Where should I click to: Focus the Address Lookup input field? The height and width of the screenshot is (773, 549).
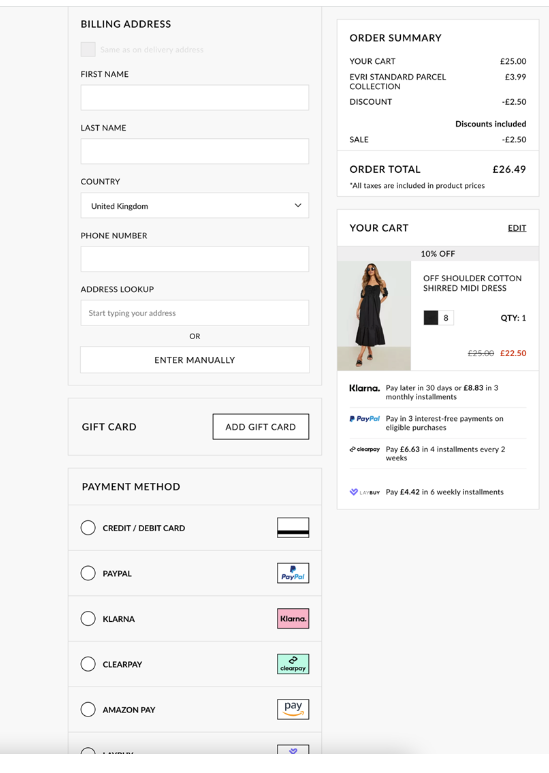pos(195,313)
